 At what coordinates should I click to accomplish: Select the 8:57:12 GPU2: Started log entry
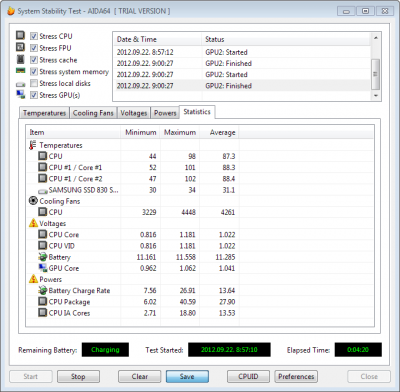(x=242, y=52)
